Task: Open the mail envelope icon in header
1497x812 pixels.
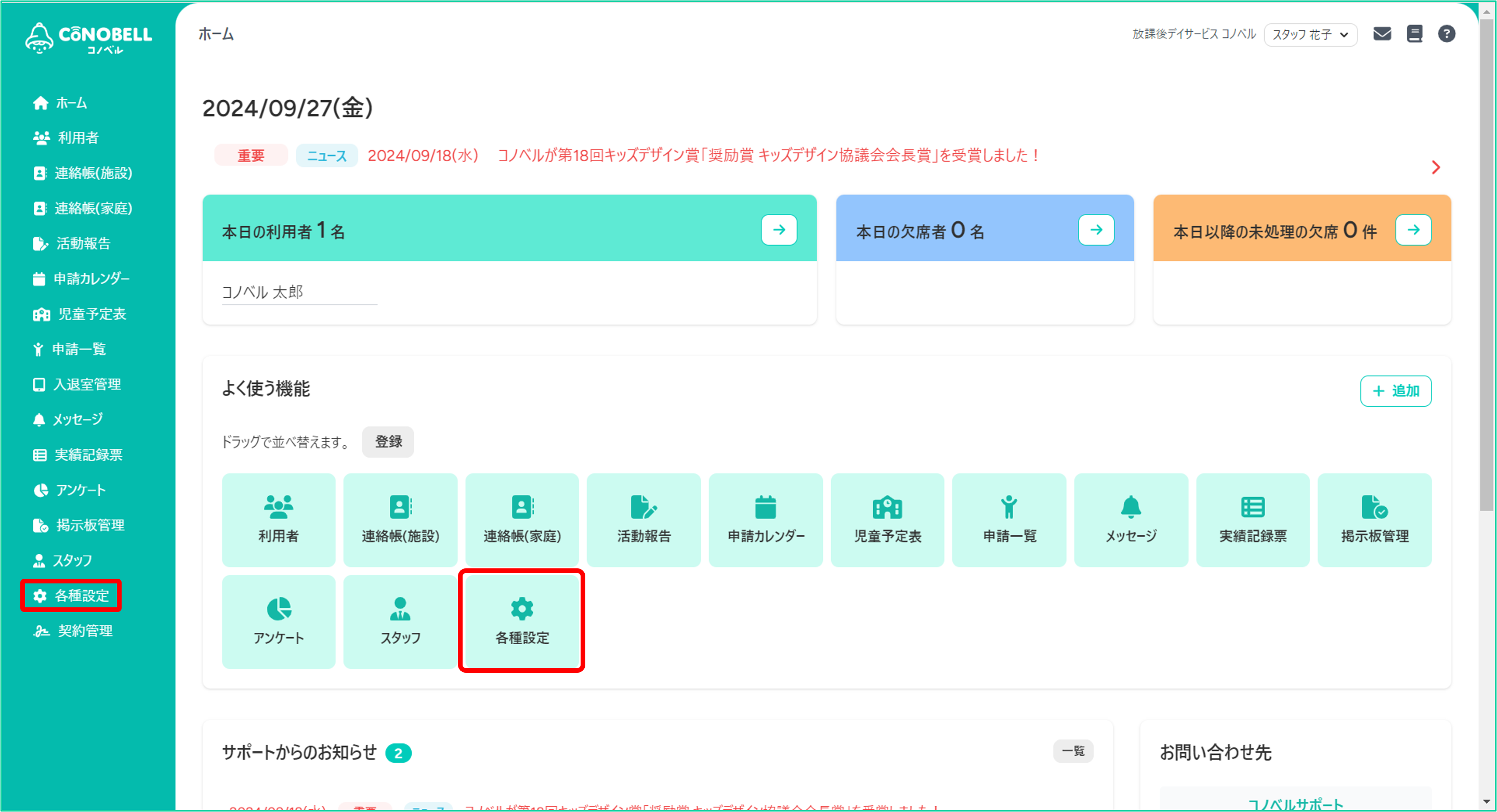Action: pos(1382,34)
